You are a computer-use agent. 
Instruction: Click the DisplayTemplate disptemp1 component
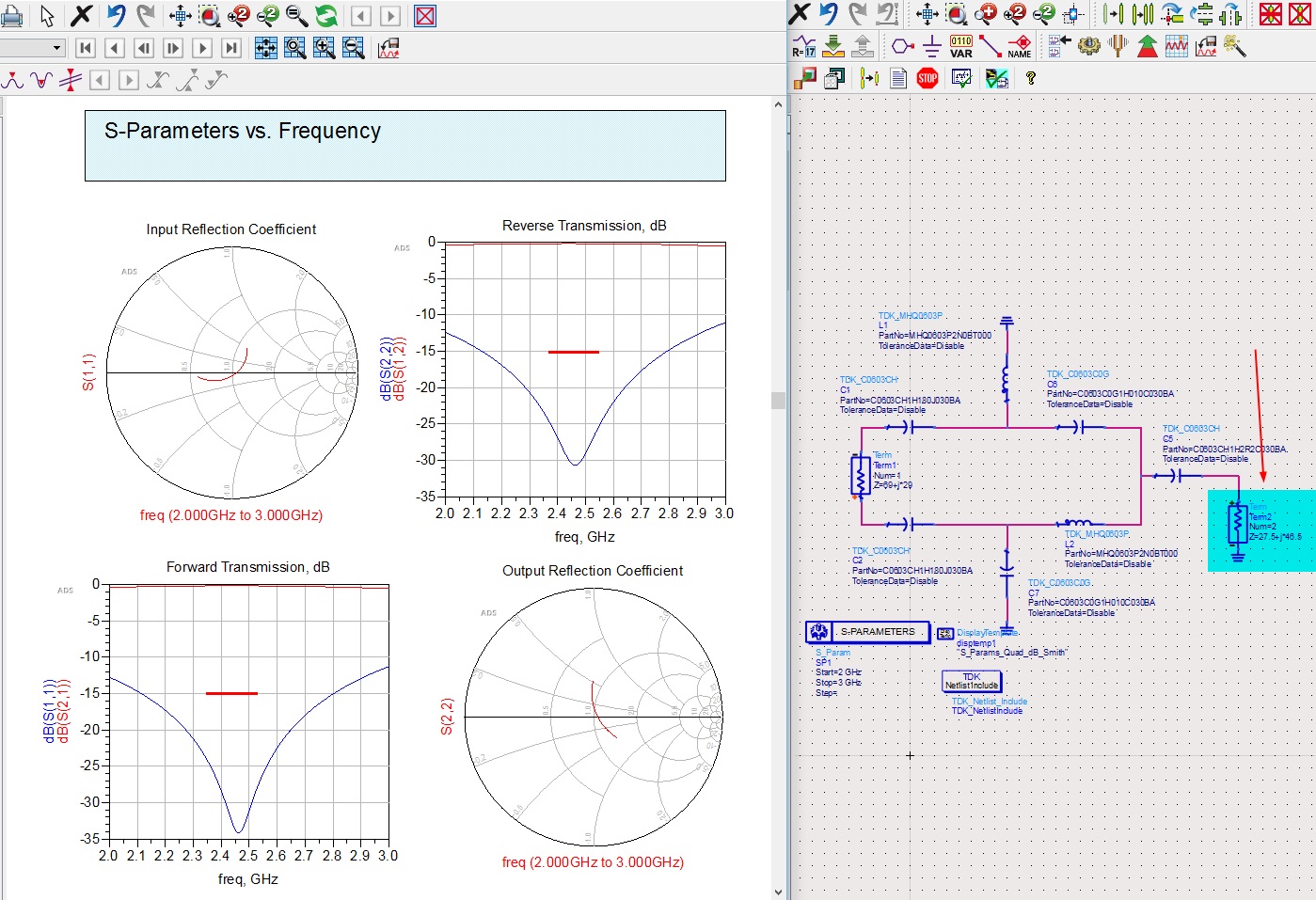point(945,634)
